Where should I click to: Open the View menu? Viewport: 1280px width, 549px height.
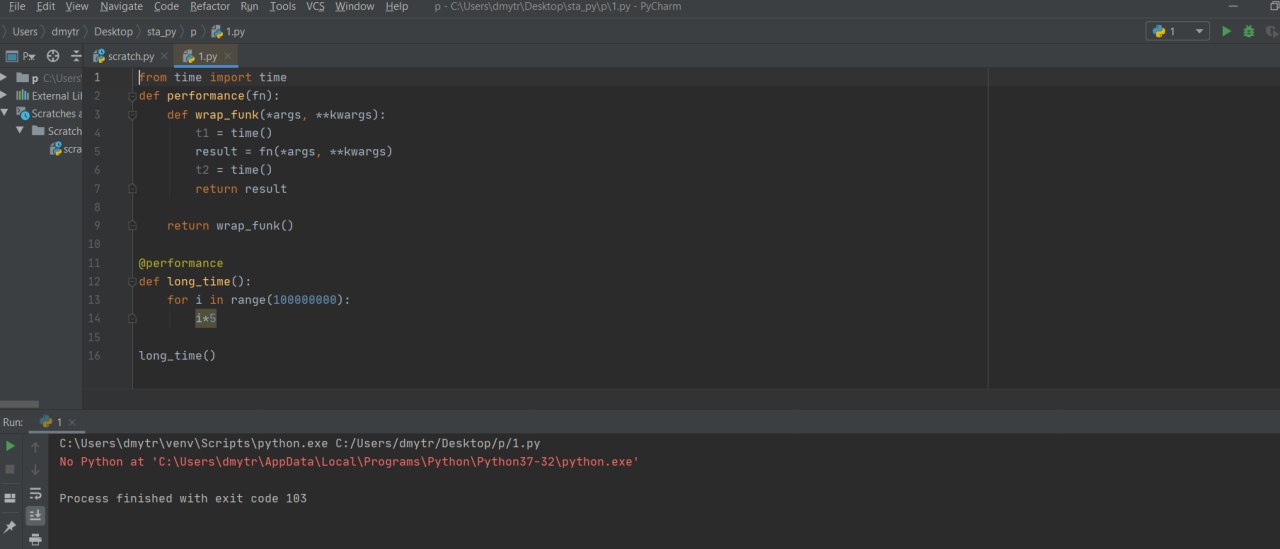[77, 6]
